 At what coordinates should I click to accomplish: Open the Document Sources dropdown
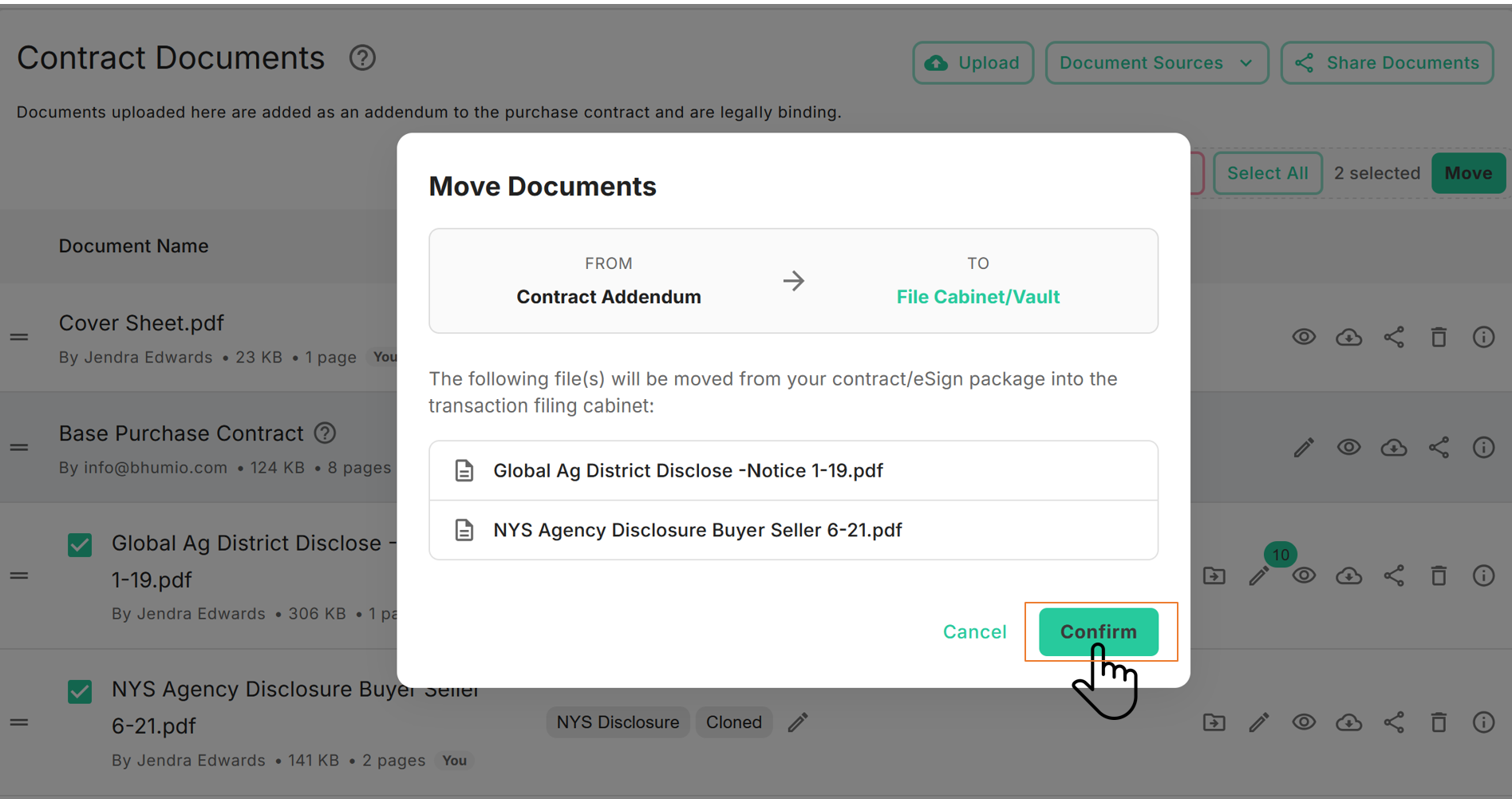(x=1156, y=63)
